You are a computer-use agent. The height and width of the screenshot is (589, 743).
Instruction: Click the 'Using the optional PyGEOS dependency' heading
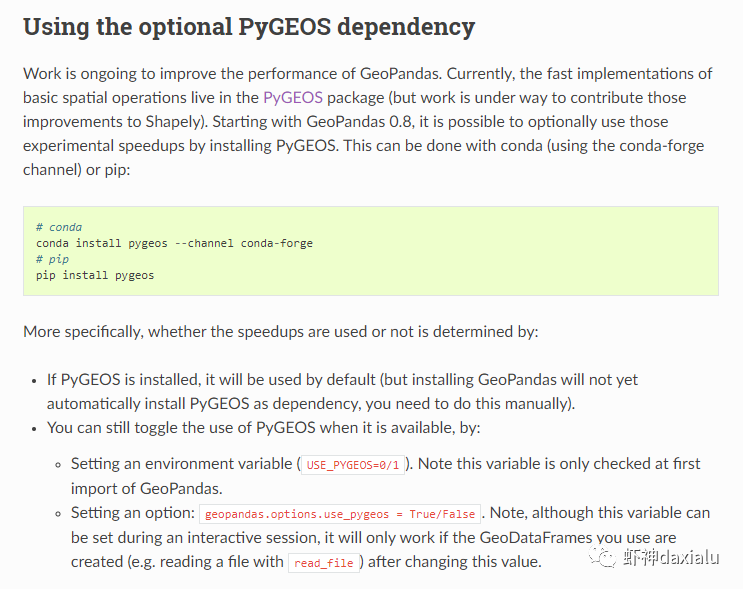pos(249,27)
